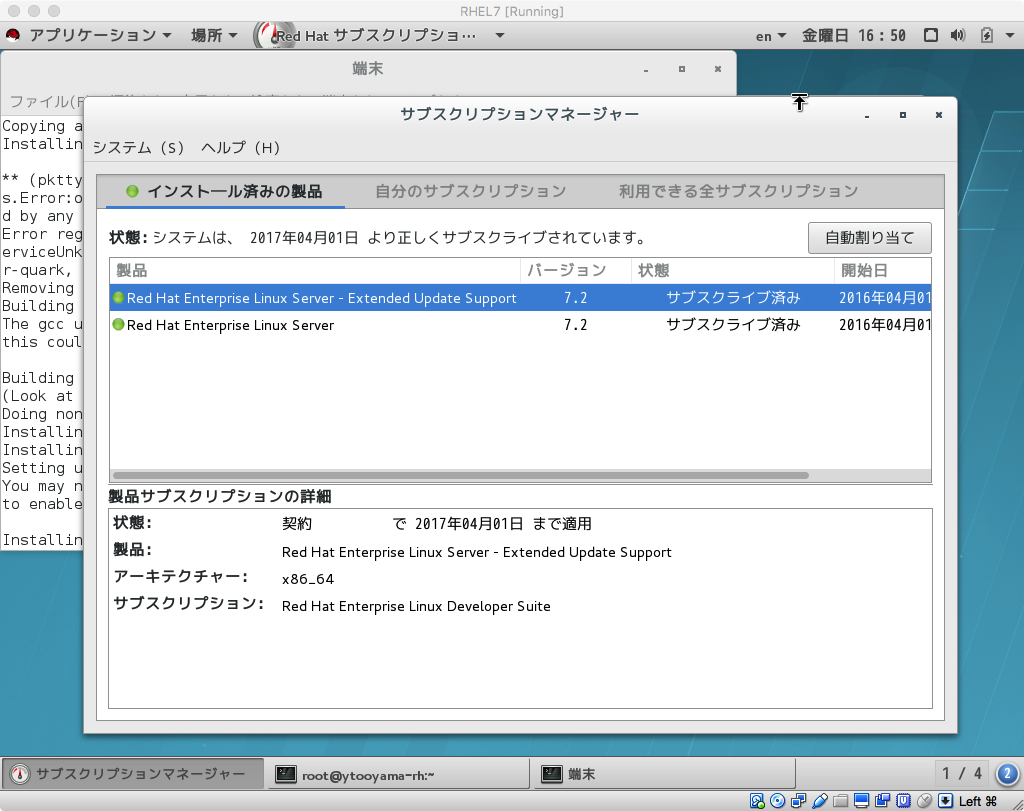Image resolution: width=1024 pixels, height=811 pixels.
Task: Click Red Hat Enterprise Linux Developer Suite text
Action: (416, 607)
